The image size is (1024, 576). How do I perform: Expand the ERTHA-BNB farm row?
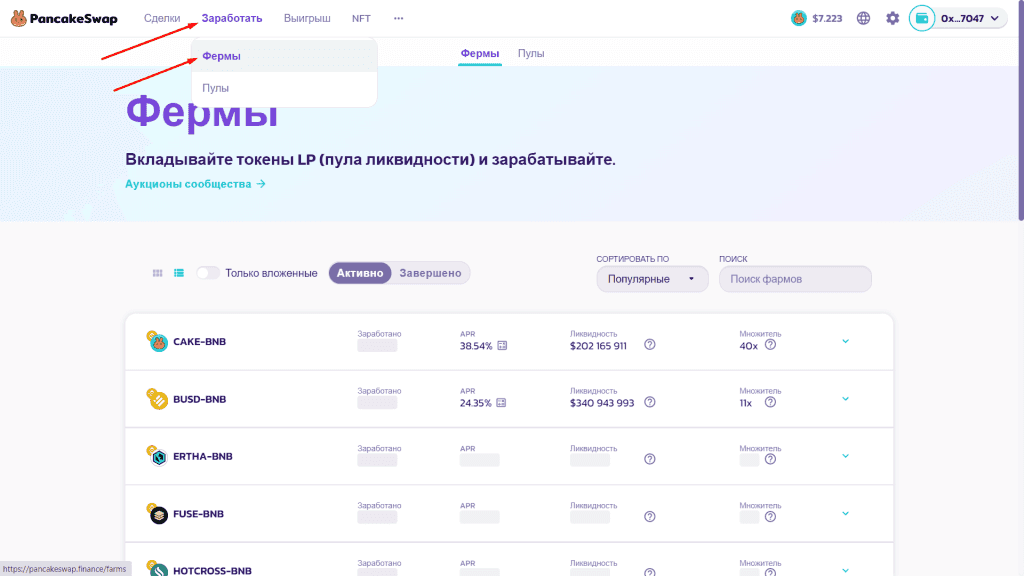pos(845,456)
